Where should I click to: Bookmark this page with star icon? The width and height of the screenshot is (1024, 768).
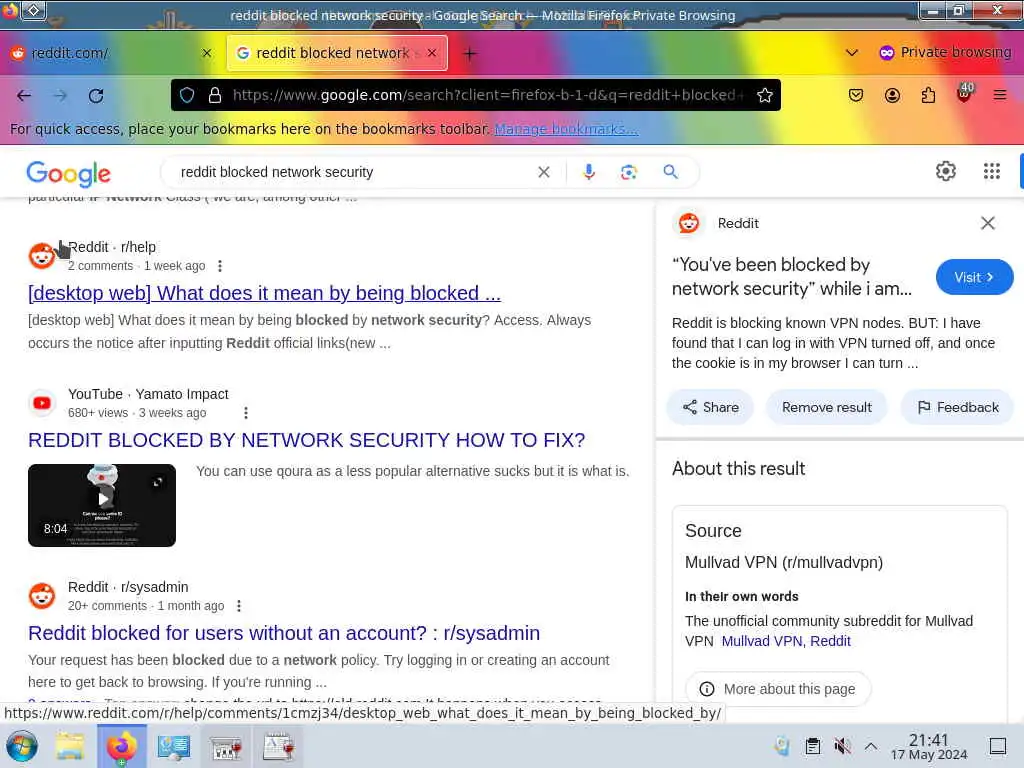tap(765, 95)
